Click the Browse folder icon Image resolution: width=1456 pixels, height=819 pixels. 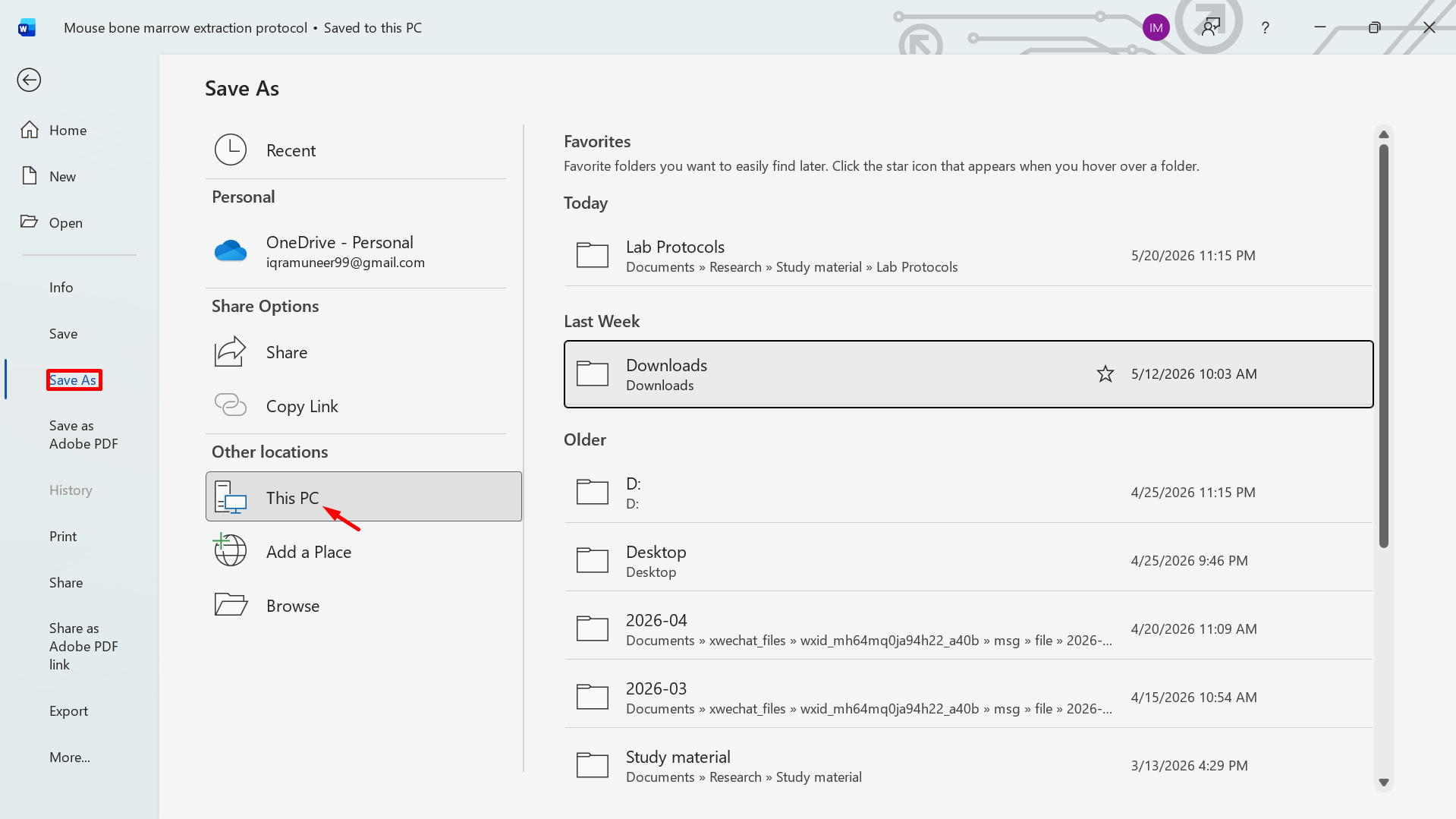coord(231,604)
